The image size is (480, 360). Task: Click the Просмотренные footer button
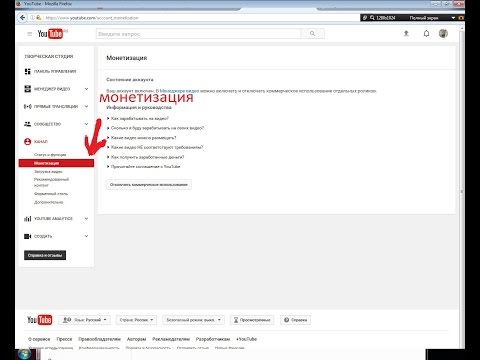coord(252,320)
